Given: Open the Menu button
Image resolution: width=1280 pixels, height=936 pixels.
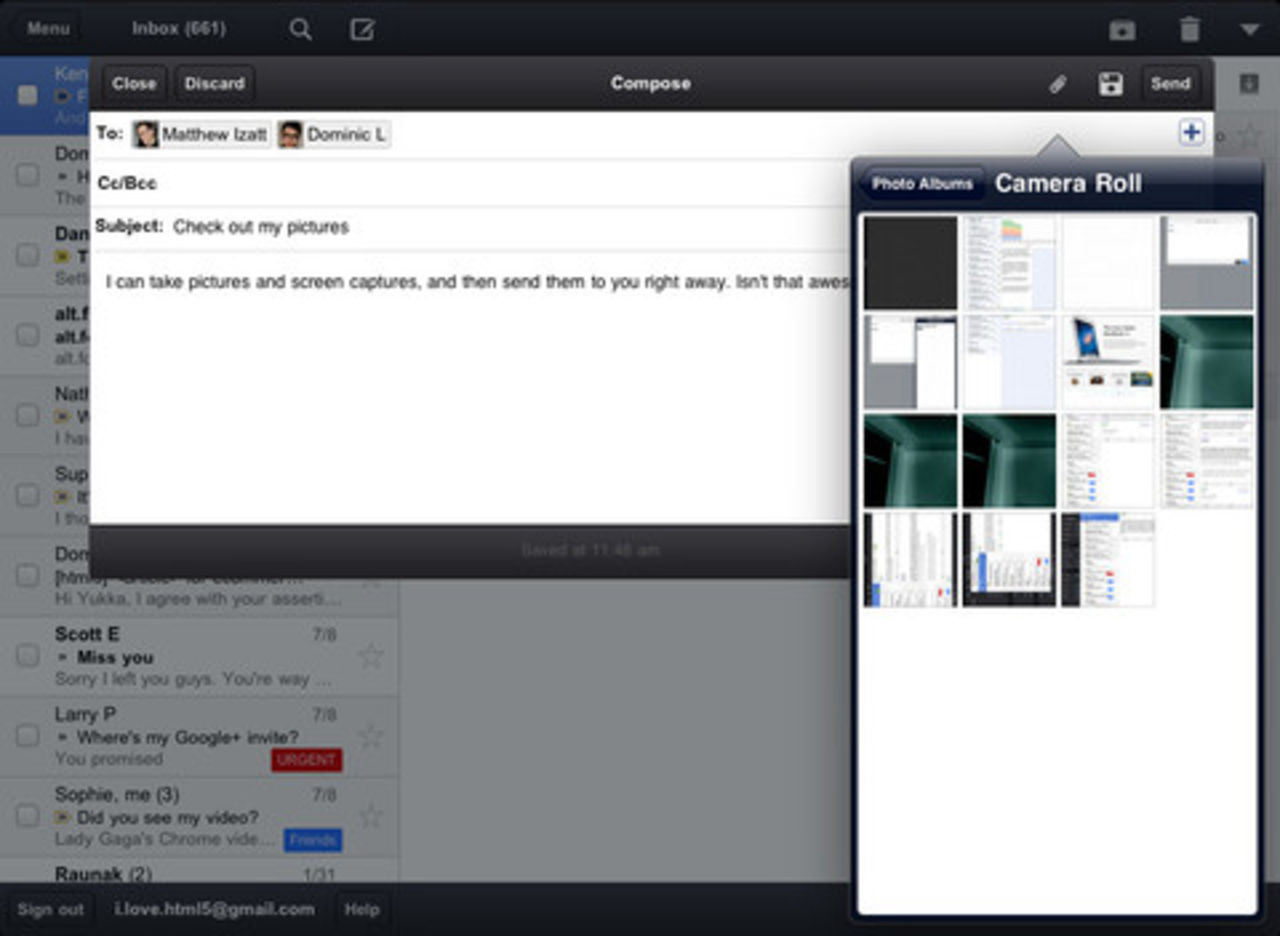Looking at the screenshot, I should 48,28.
